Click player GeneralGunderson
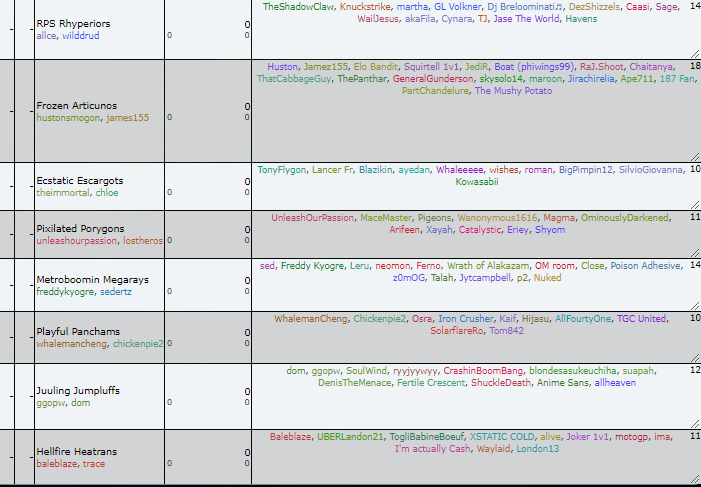Screen dimensions: 701x487 point(433,79)
